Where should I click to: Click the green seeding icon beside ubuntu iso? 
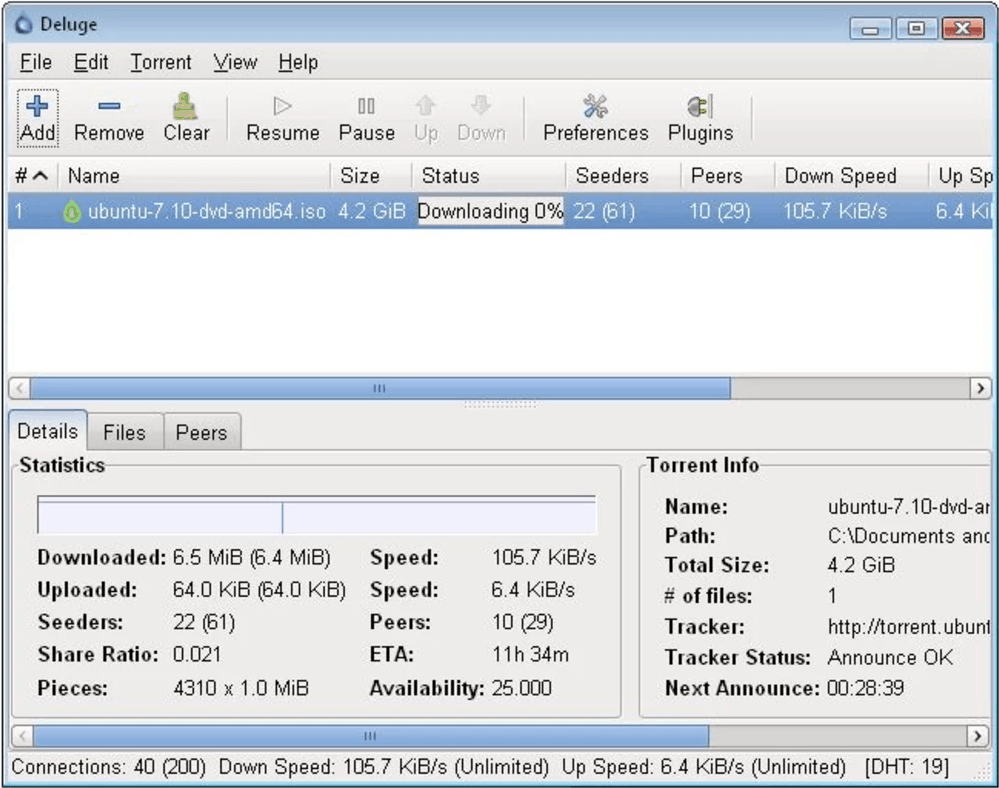coord(71,211)
